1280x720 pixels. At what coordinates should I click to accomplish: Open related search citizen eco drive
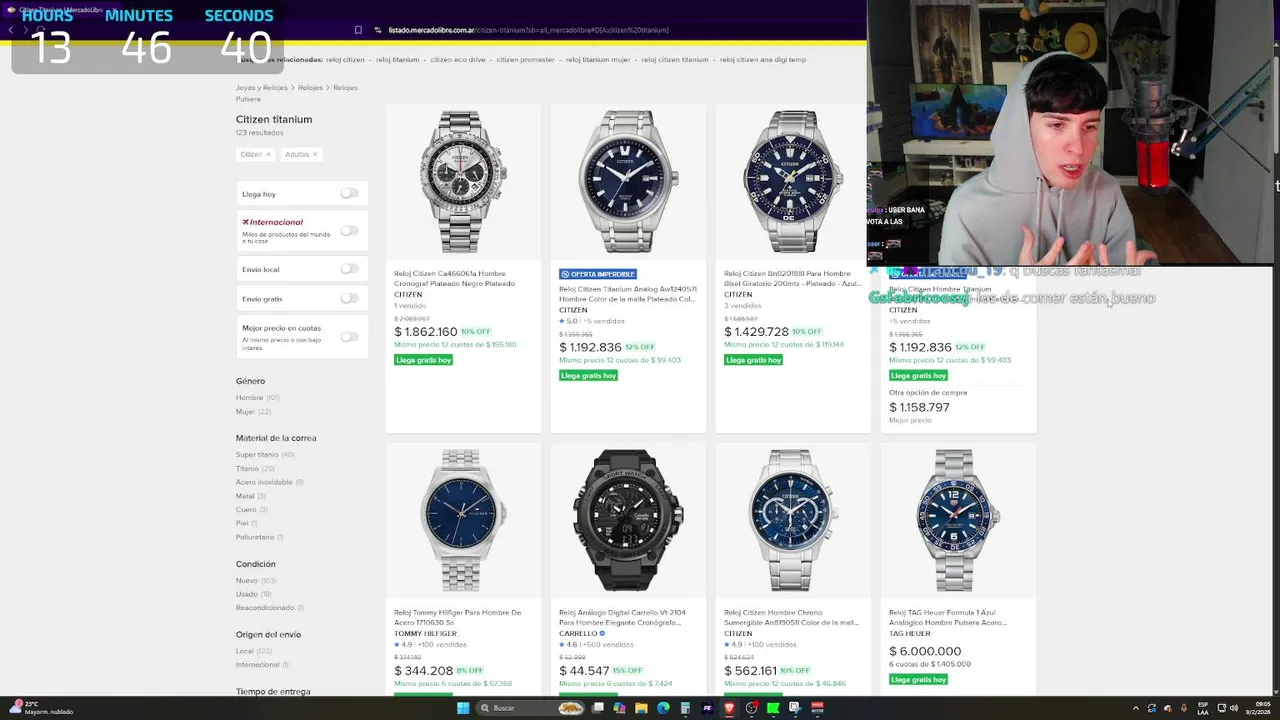[458, 59]
